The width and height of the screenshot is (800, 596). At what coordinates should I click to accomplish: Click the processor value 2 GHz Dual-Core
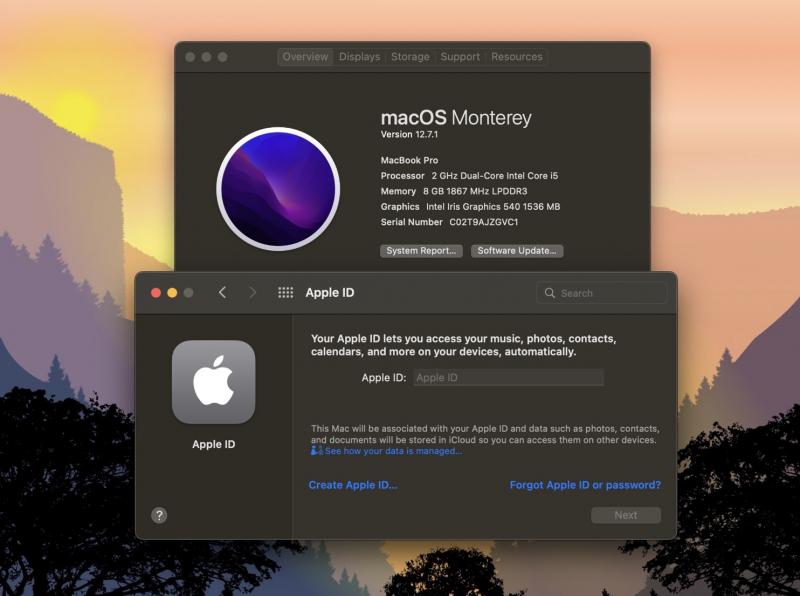pos(495,176)
